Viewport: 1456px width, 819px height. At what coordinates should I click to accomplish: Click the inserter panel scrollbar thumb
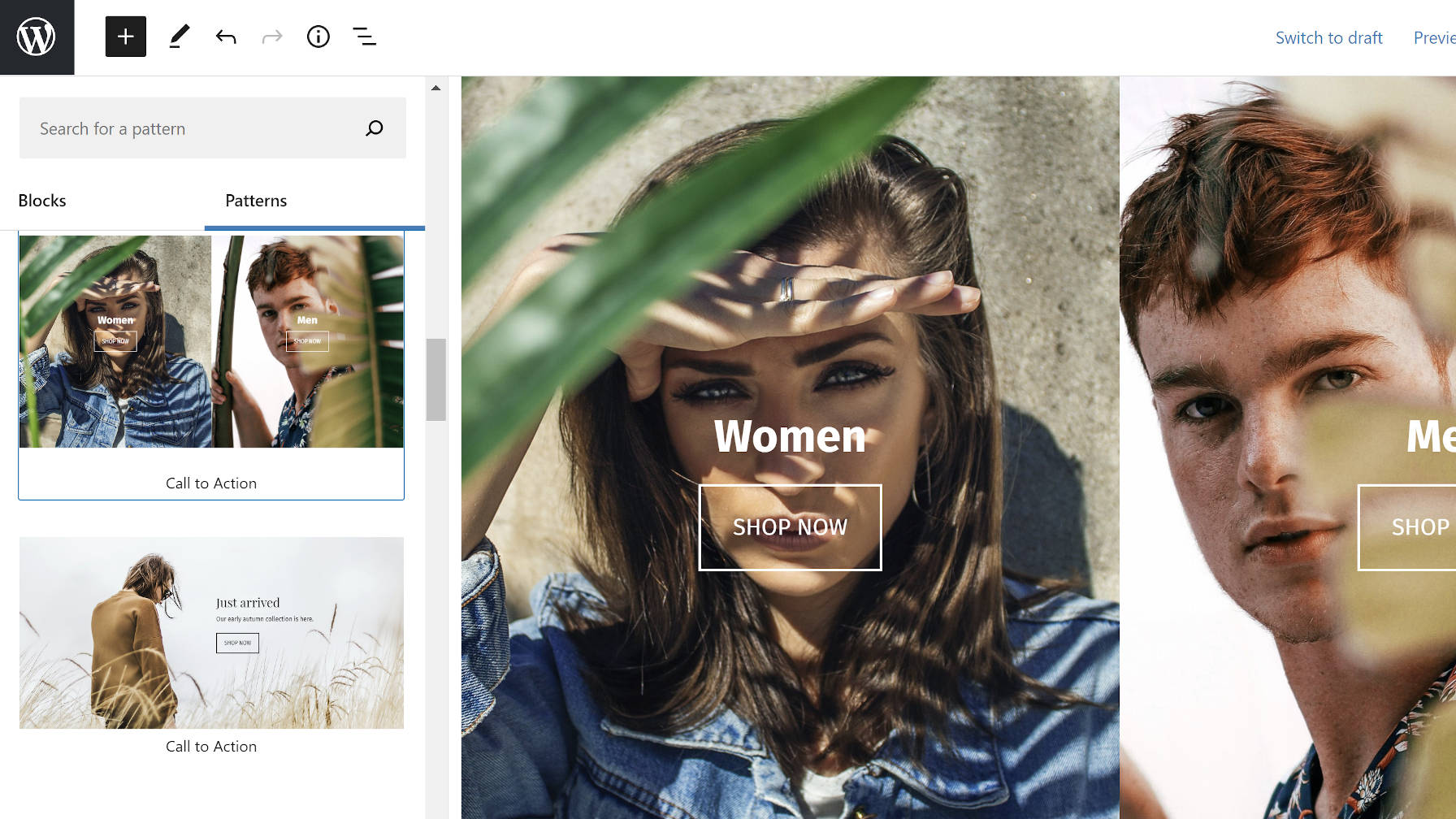pyautogui.click(x=436, y=379)
